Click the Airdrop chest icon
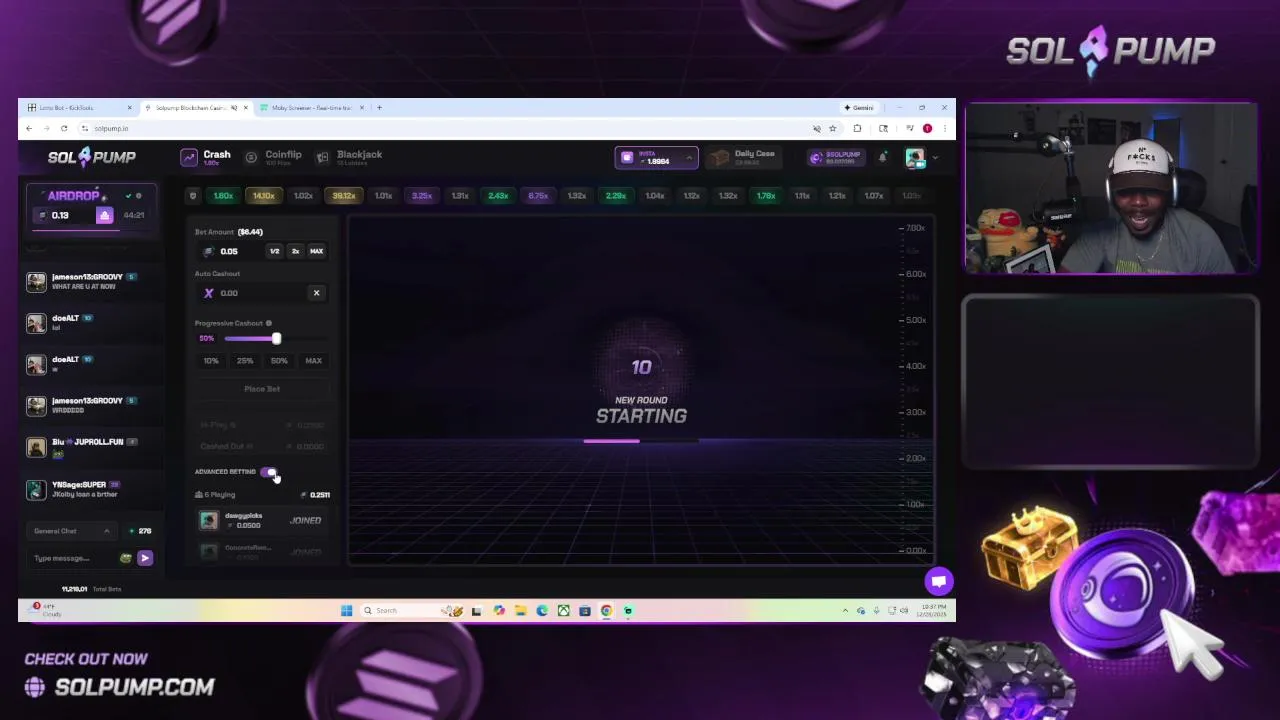The width and height of the screenshot is (1280, 720). tap(104, 216)
